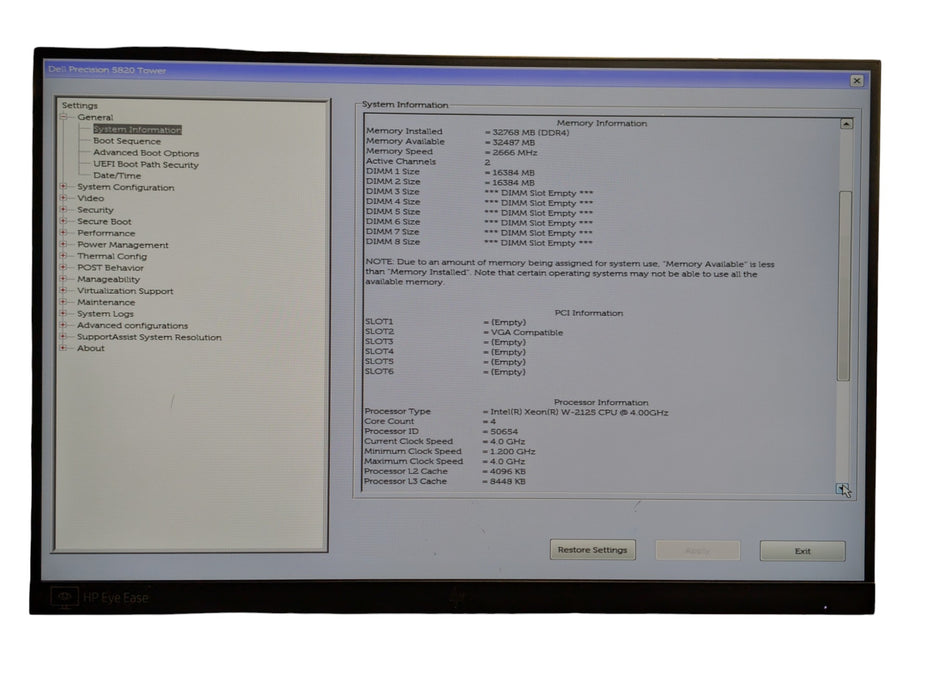Click the DIMM 2 Size row
The height and width of the screenshot is (700, 930).
tap(450, 182)
